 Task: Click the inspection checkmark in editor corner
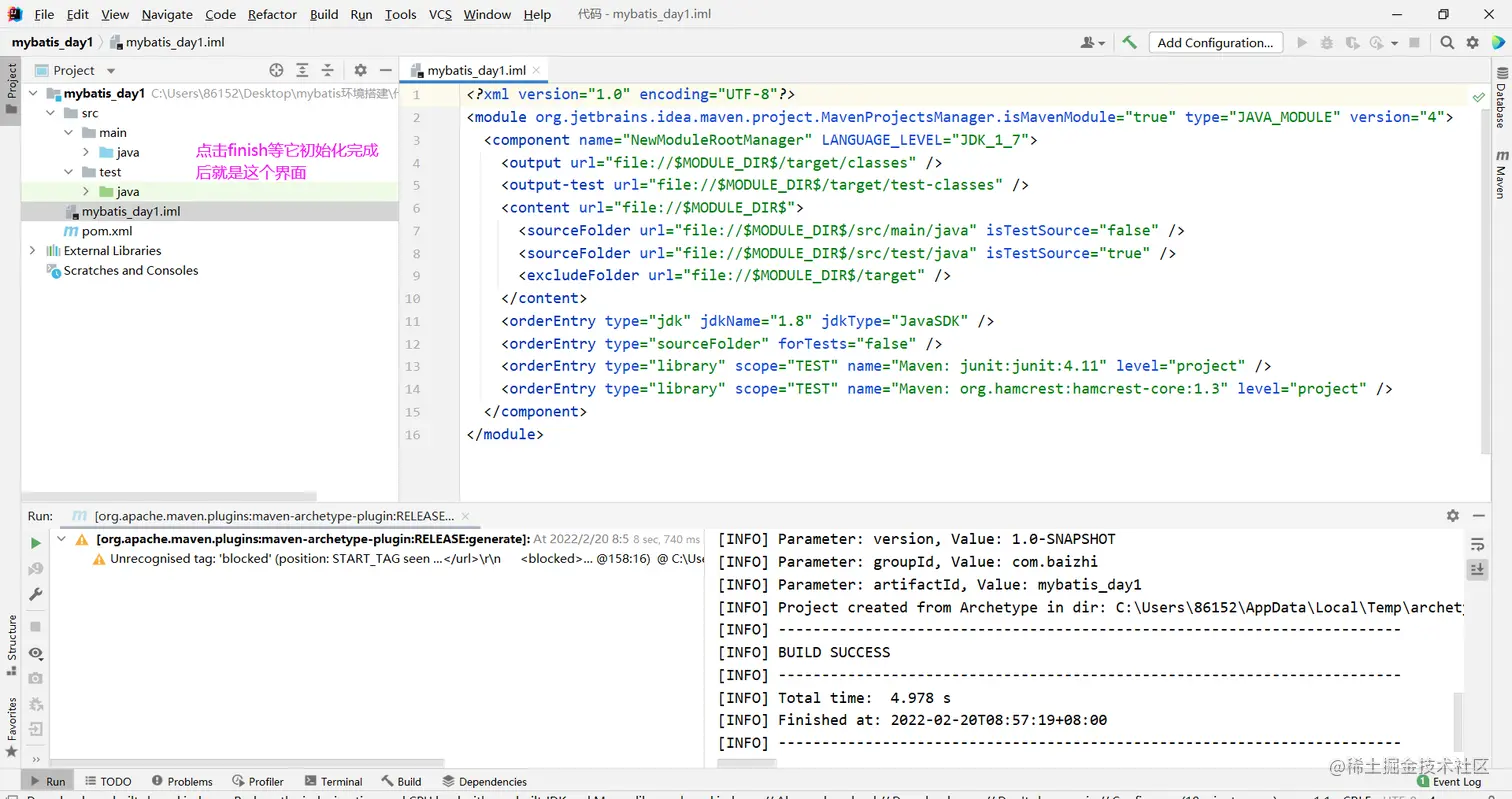pos(1478,96)
